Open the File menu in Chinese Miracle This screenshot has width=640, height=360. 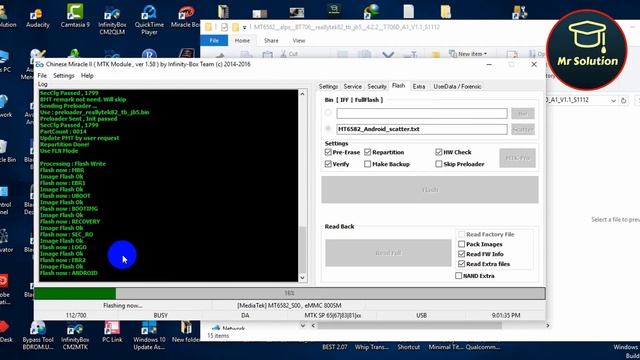point(42,76)
